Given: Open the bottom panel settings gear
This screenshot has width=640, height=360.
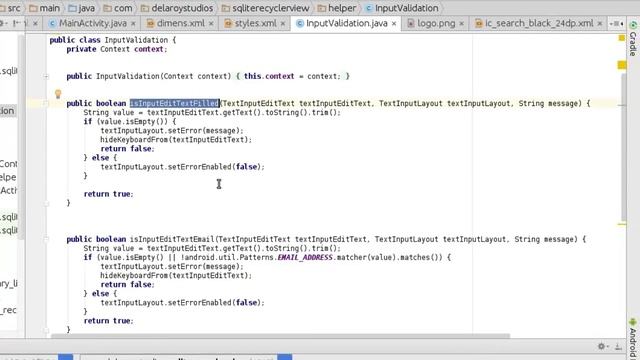Looking at the screenshot, I should click(602, 347).
